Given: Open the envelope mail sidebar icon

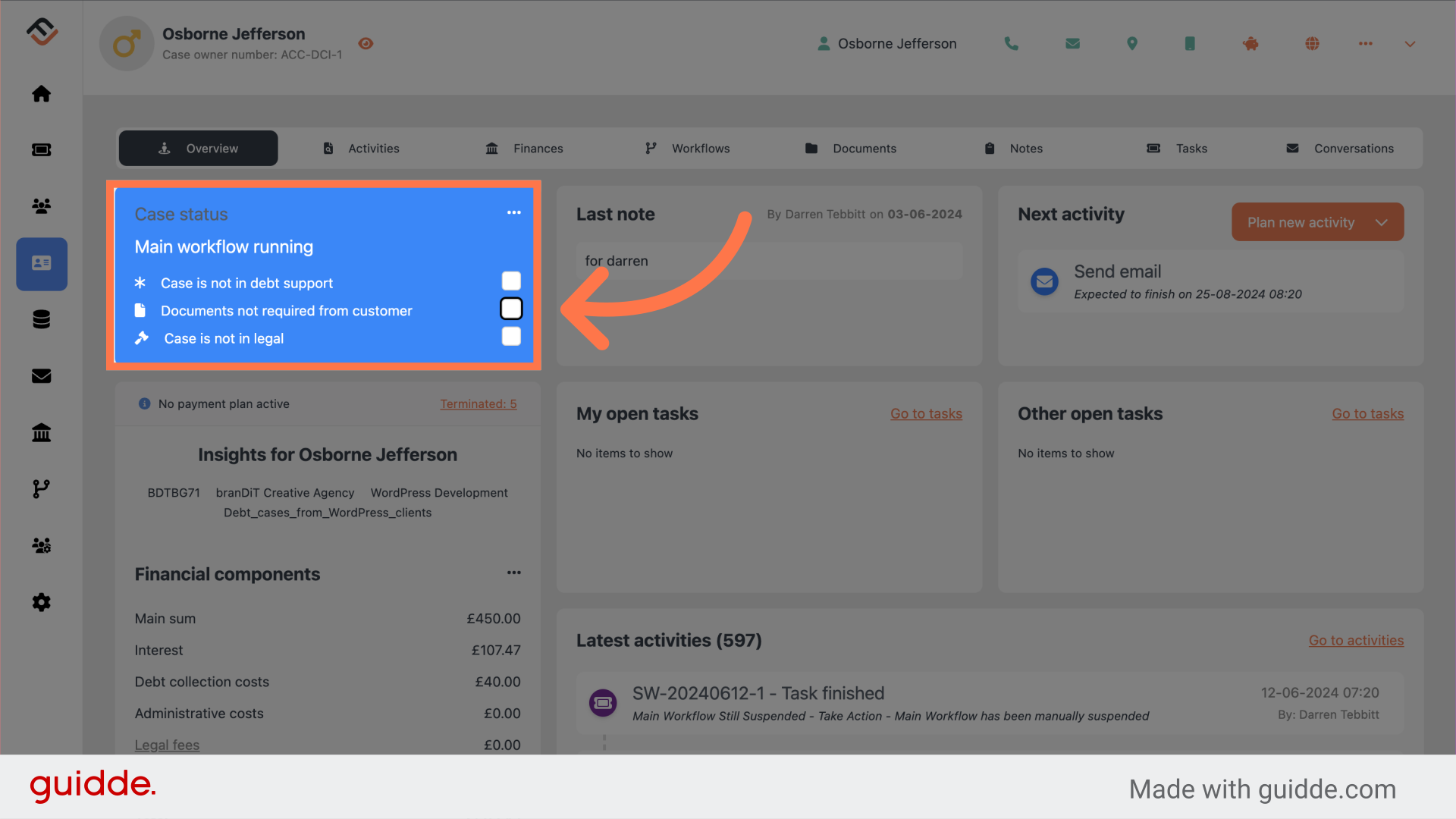Looking at the screenshot, I should 41,376.
